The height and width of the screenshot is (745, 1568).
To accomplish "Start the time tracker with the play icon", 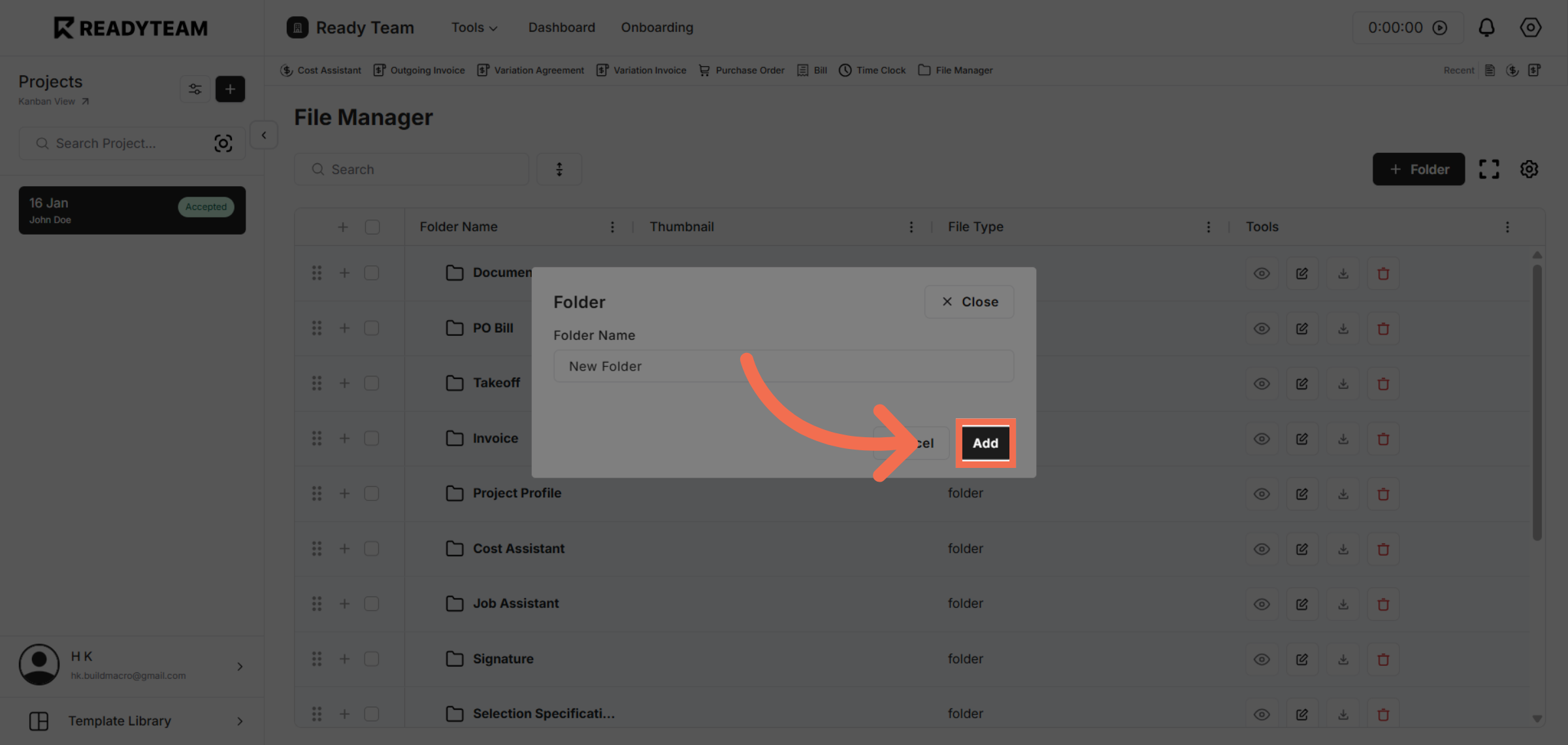I will 1441,27.
